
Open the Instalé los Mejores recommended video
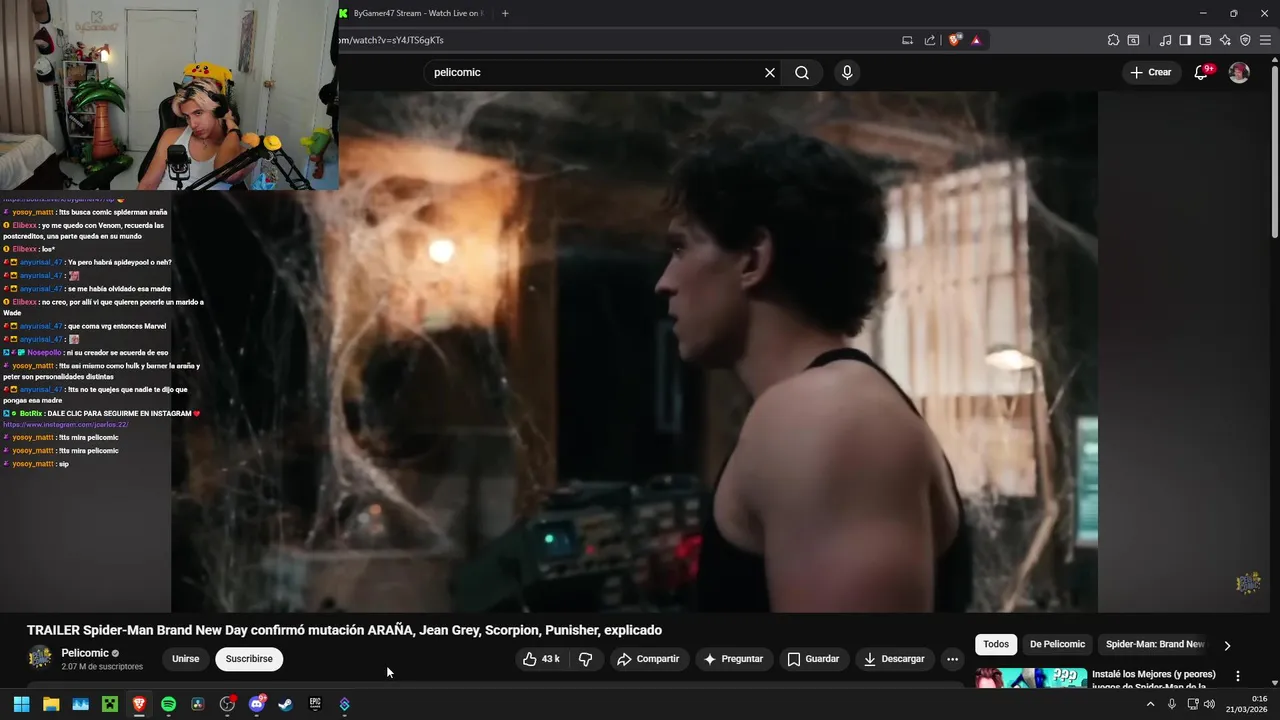coord(1154,680)
